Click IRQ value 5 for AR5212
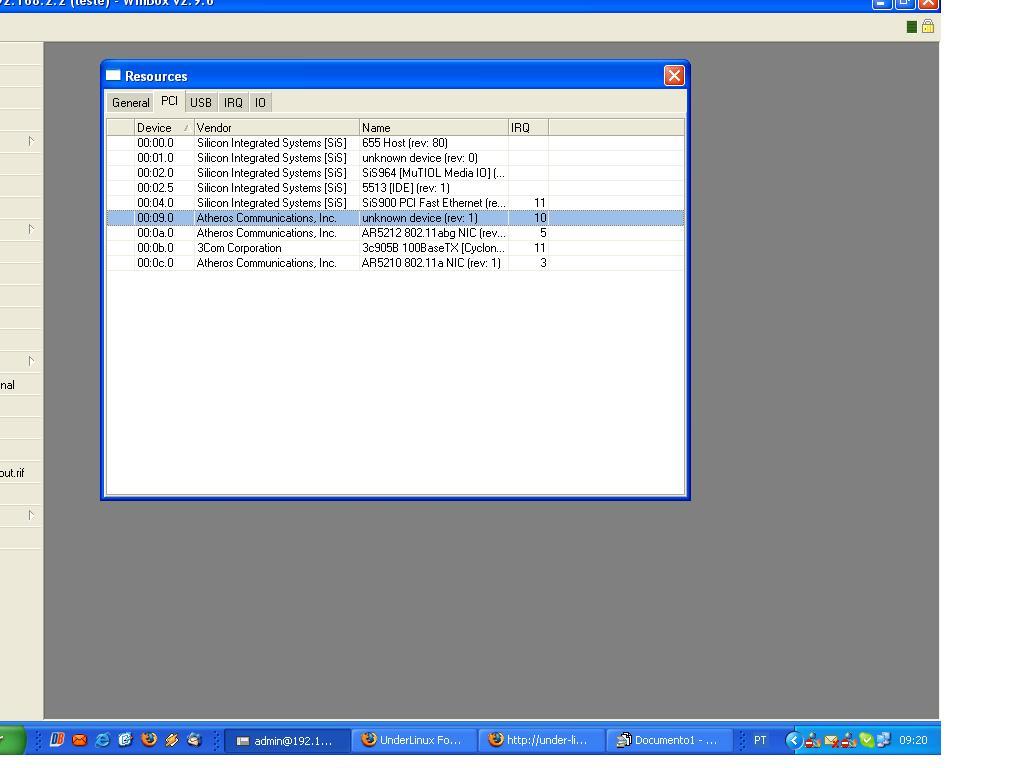The image size is (1024, 768). coord(543,233)
